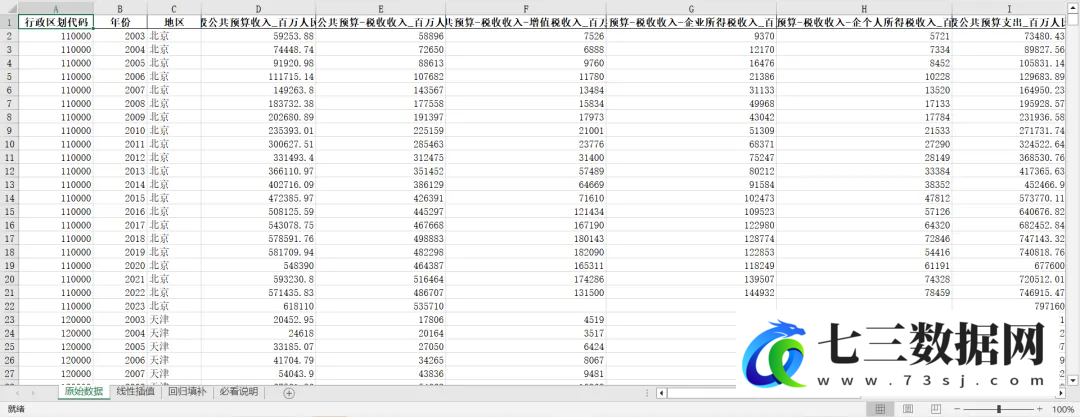
Task: Click the 地区 header cell
Action: pyautogui.click(x=174, y=21)
